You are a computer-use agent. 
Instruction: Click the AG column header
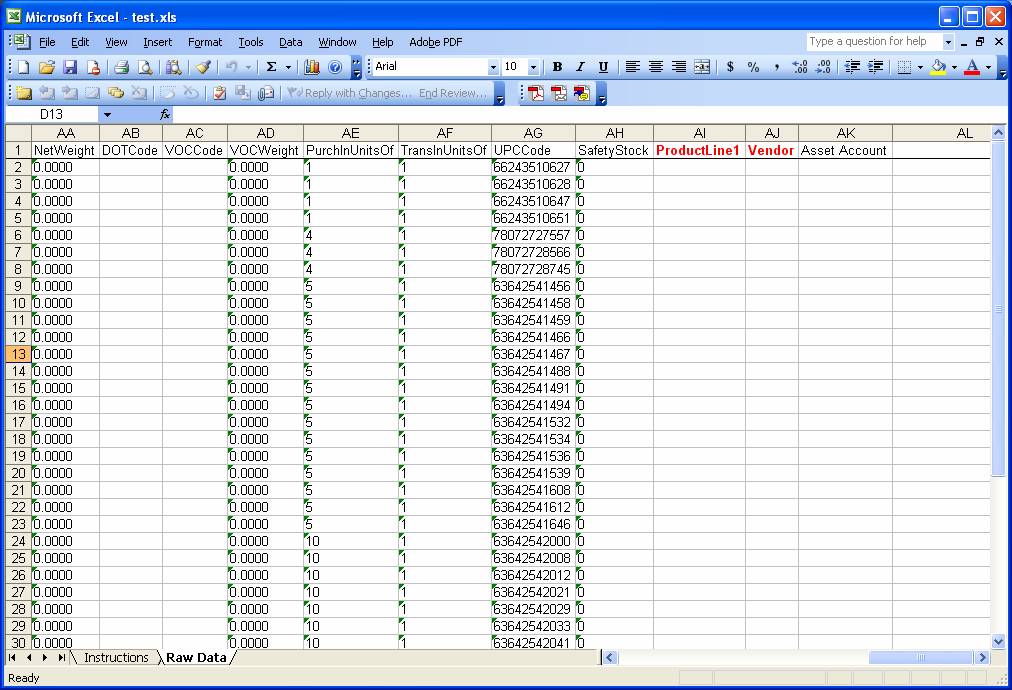click(x=533, y=133)
